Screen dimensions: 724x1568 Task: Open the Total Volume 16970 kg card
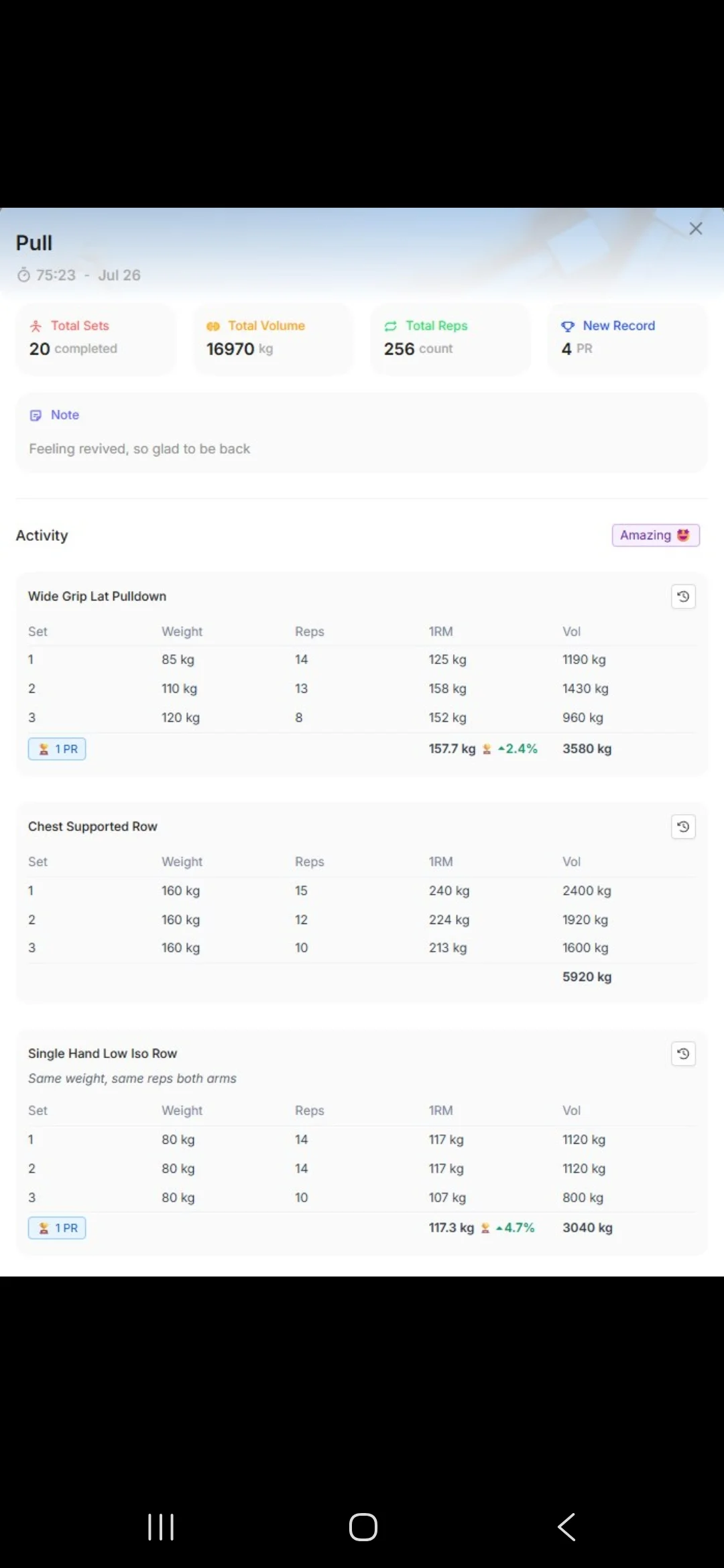pyautogui.click(x=273, y=338)
